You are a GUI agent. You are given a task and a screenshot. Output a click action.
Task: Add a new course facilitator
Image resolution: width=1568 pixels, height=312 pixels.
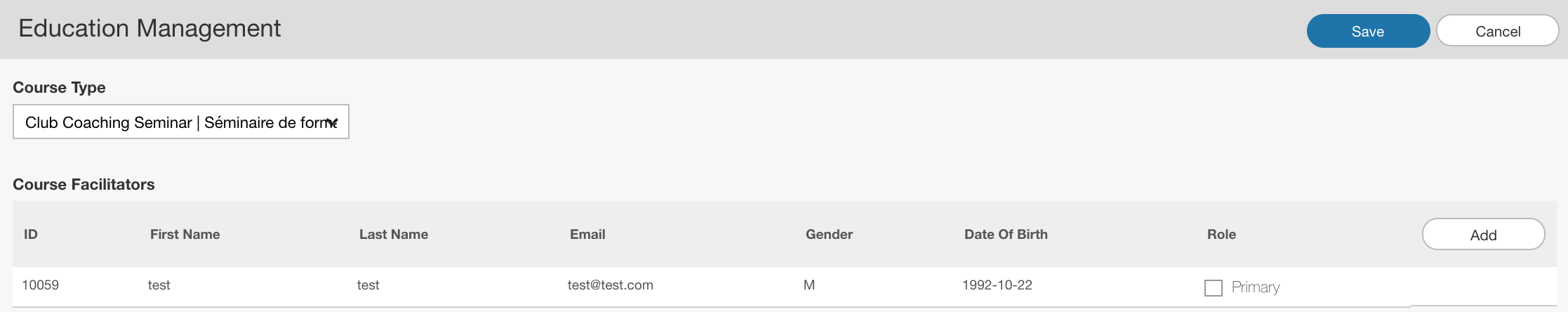coord(1482,235)
